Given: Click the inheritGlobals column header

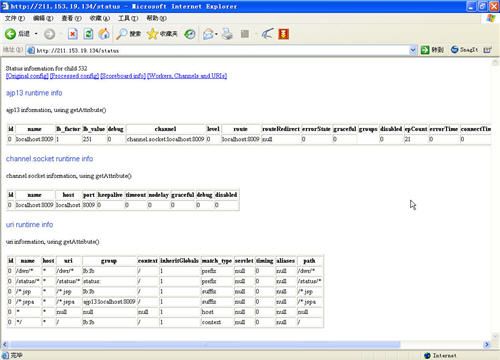Looking at the screenshot, I should tap(179, 260).
